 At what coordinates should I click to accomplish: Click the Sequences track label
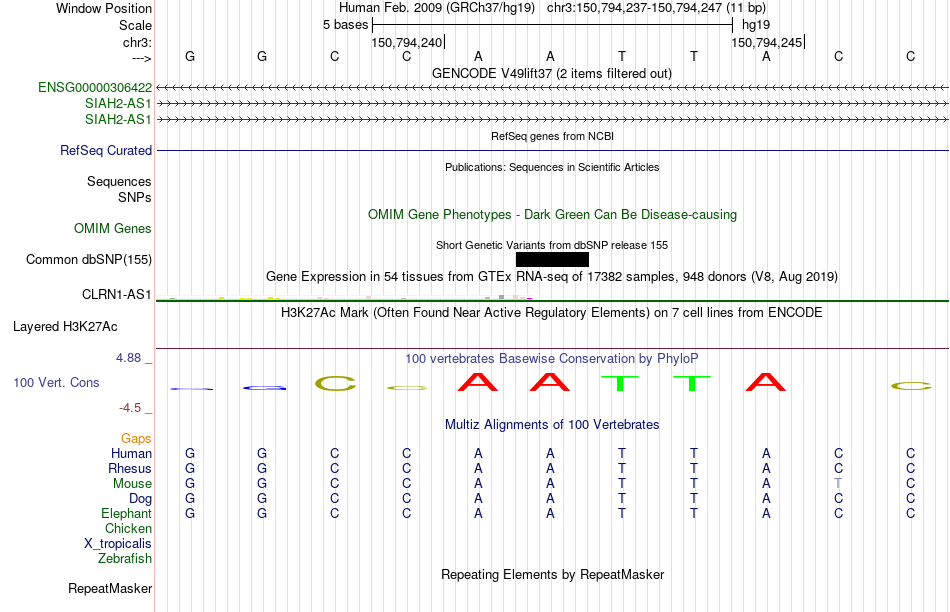[x=119, y=181]
